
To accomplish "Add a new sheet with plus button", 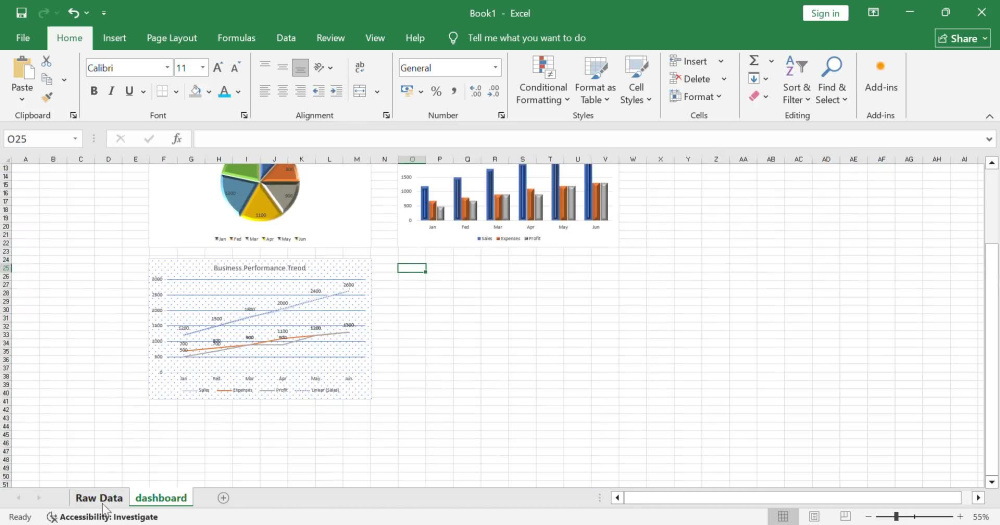I will (223, 498).
